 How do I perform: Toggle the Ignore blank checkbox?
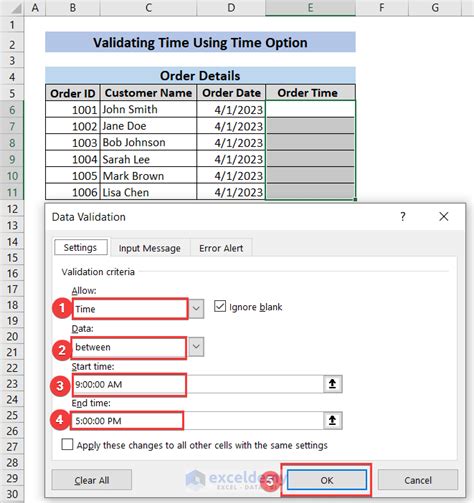(x=220, y=306)
